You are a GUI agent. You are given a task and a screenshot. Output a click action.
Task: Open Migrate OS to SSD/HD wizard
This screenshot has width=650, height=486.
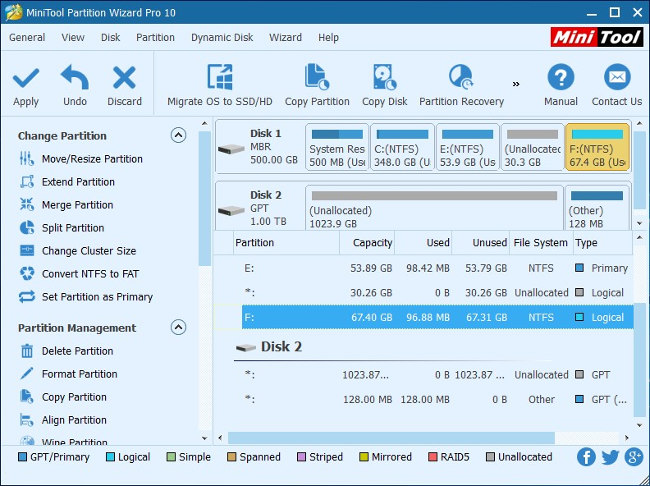click(219, 78)
